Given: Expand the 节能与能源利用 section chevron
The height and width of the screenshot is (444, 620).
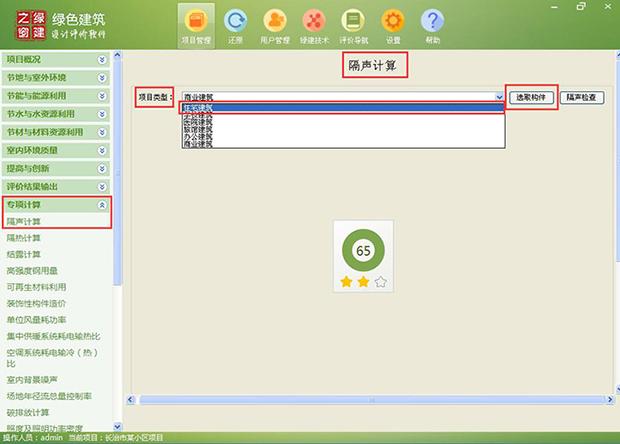Looking at the screenshot, I should [x=102, y=96].
